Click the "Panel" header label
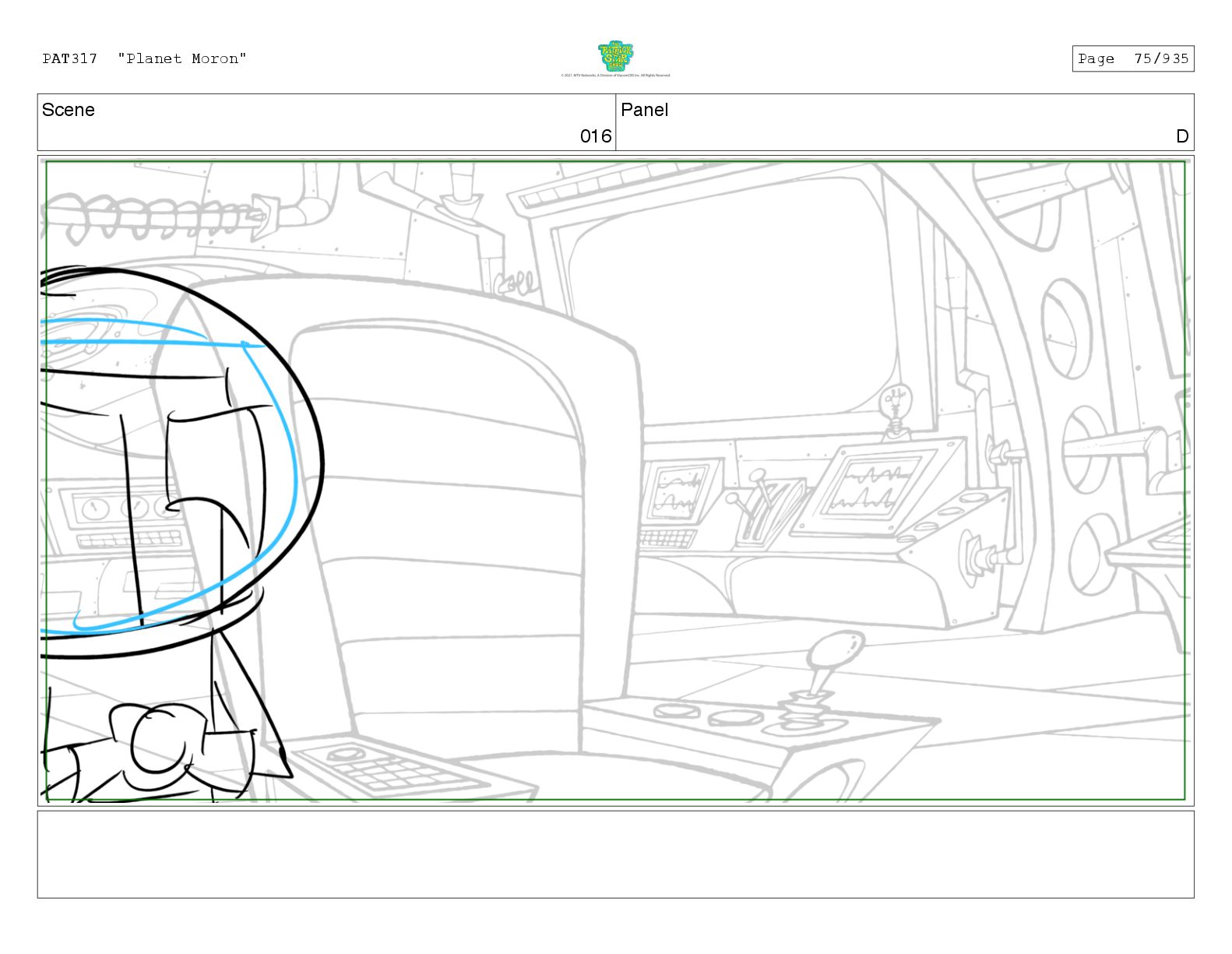 [x=645, y=110]
